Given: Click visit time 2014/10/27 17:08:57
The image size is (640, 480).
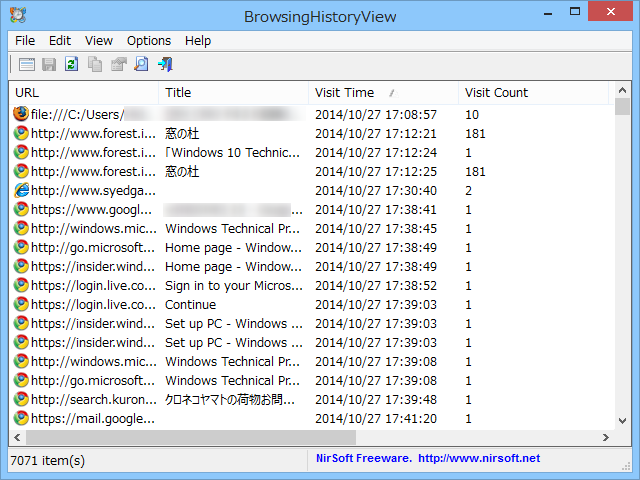Looking at the screenshot, I should tap(376, 115).
